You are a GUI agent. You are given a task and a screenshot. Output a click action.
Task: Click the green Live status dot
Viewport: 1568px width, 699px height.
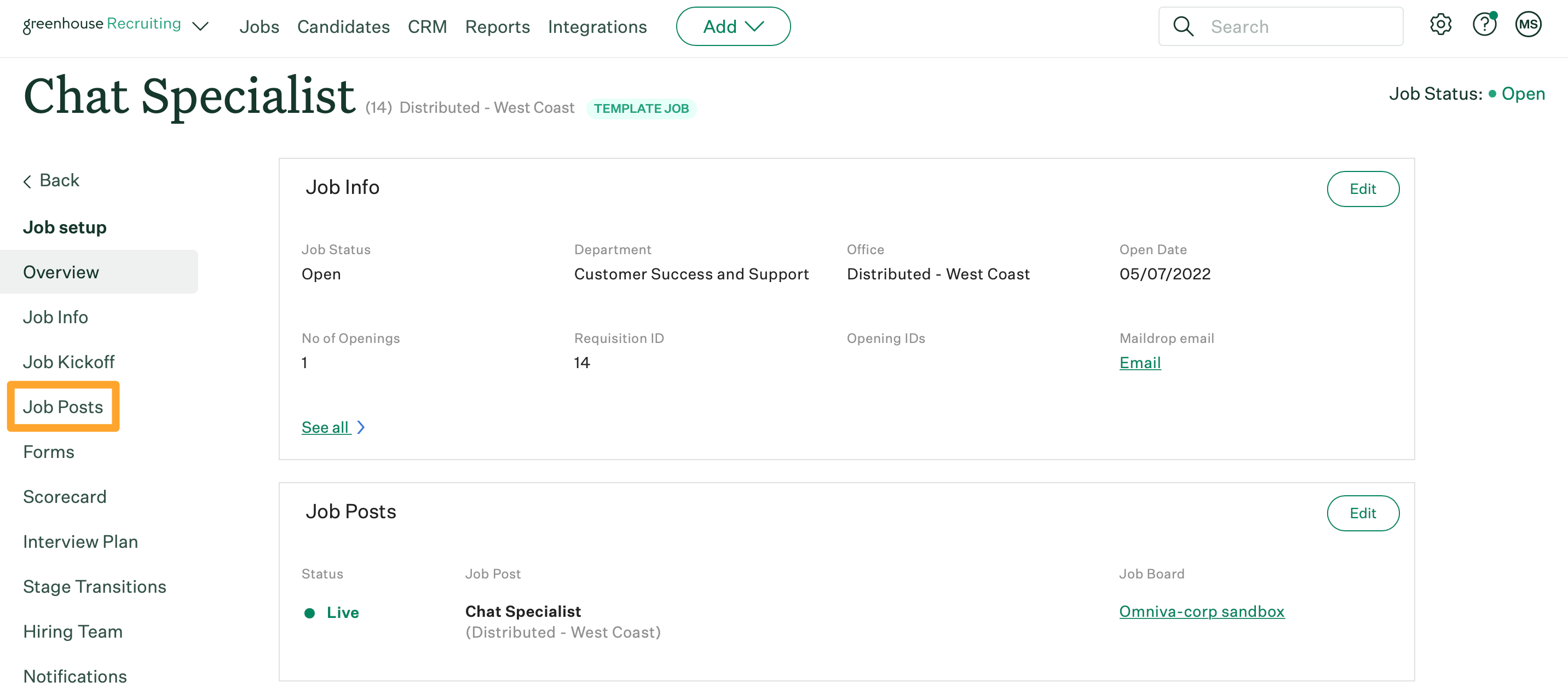[x=309, y=612]
